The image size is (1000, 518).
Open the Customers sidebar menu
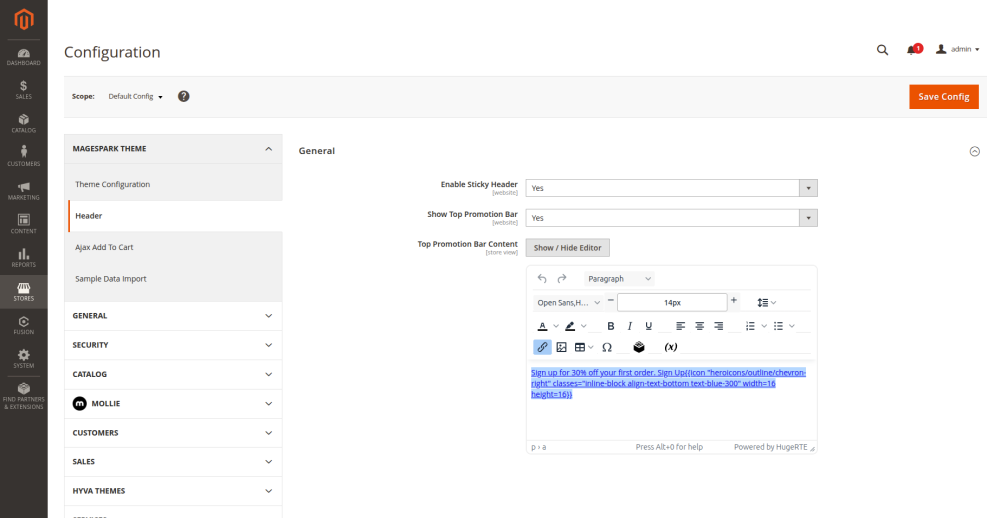pyautogui.click(x=24, y=157)
